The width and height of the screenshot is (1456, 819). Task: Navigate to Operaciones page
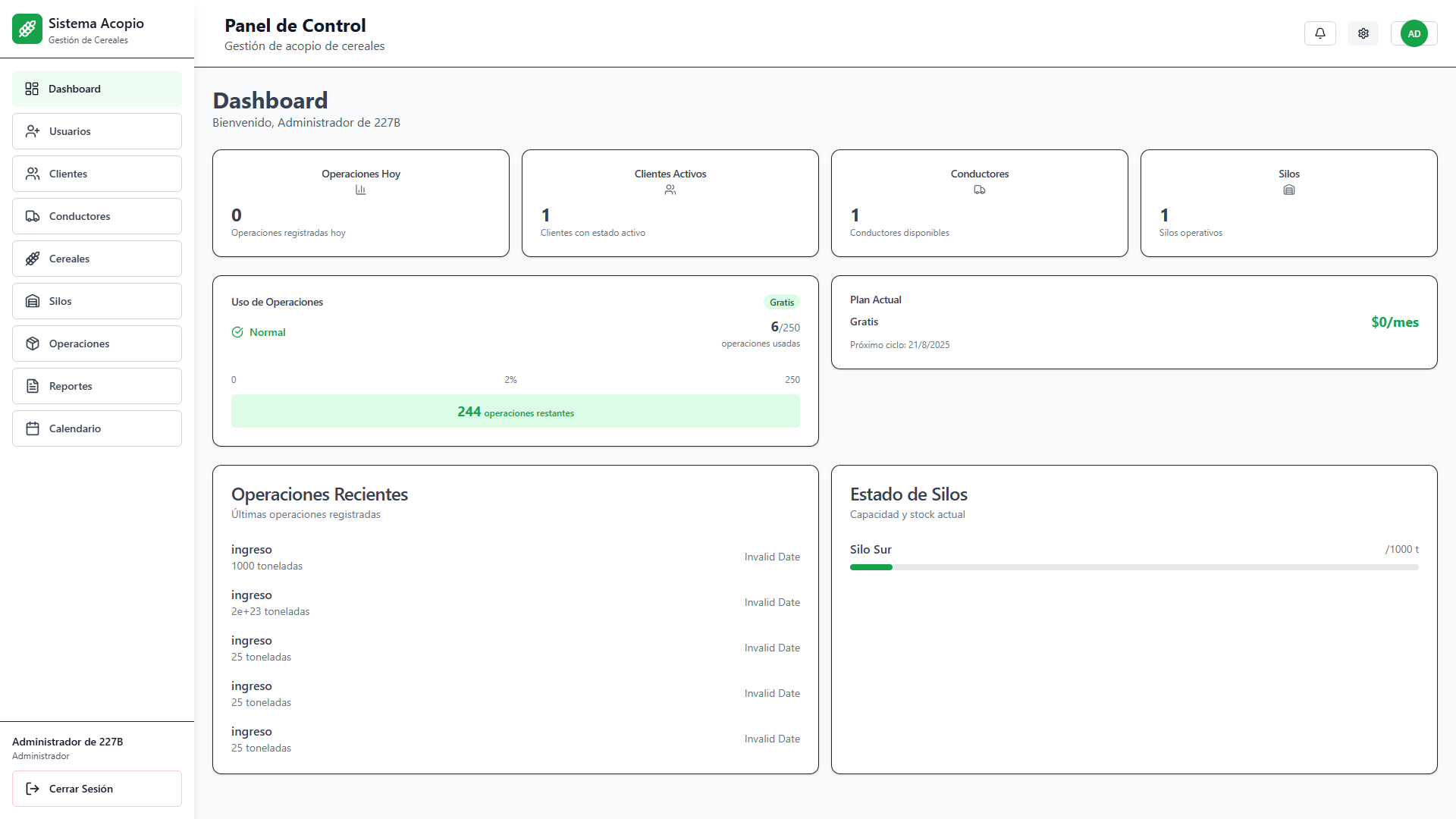pyautogui.click(x=97, y=344)
